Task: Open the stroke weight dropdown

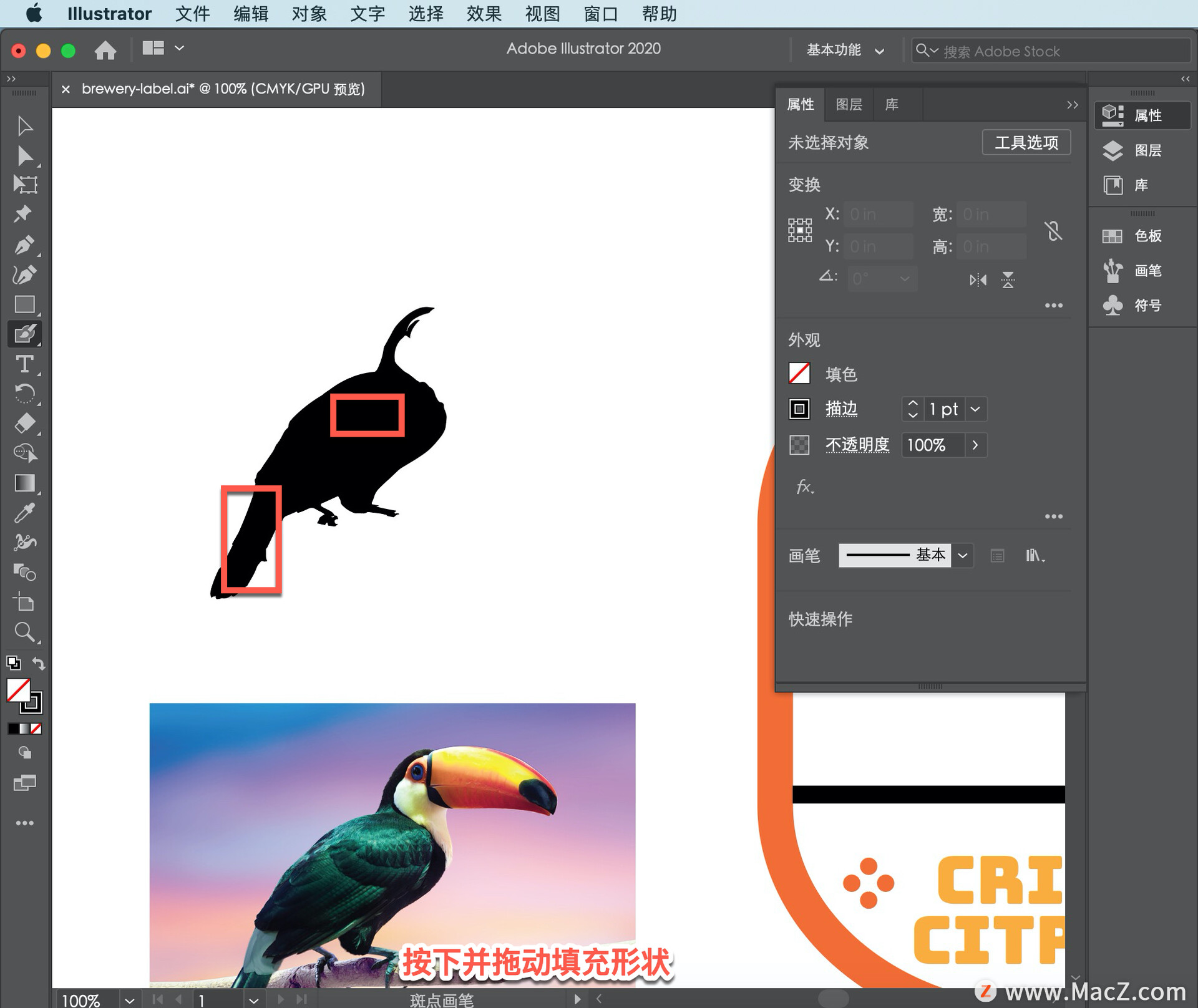Action: click(x=975, y=409)
